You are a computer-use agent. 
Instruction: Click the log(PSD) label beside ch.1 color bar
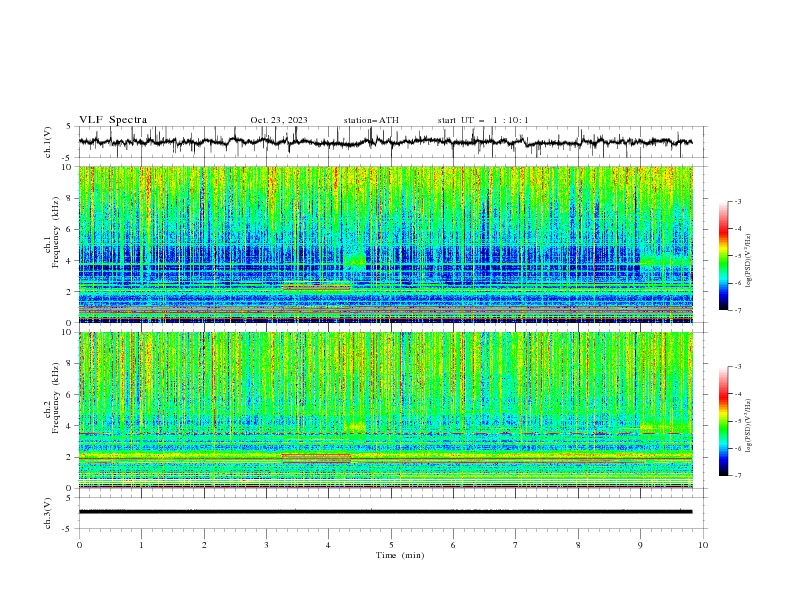748,261
